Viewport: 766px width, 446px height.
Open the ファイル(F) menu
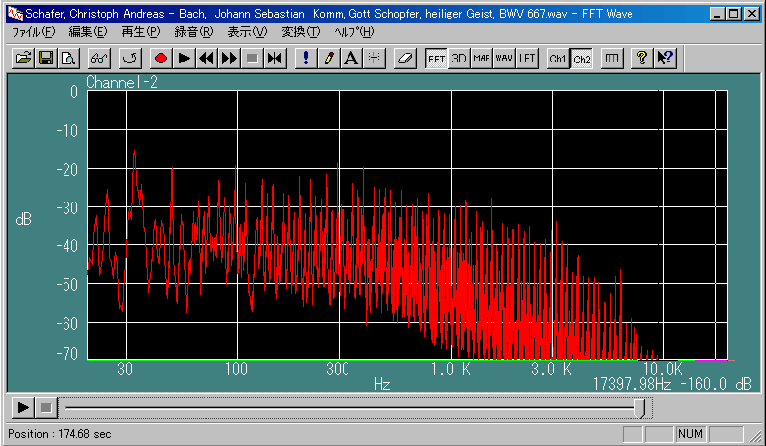pos(33,32)
